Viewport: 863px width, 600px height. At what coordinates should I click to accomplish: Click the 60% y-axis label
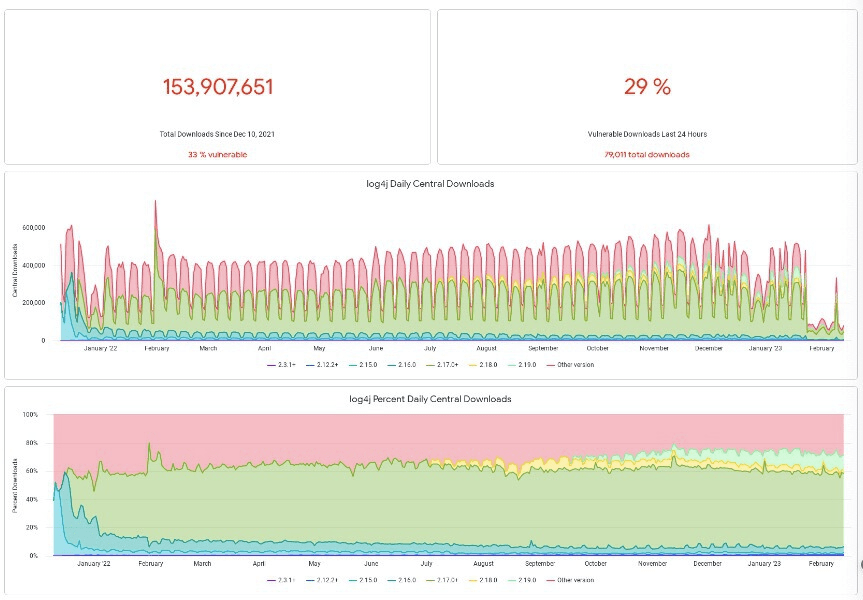tap(31, 471)
